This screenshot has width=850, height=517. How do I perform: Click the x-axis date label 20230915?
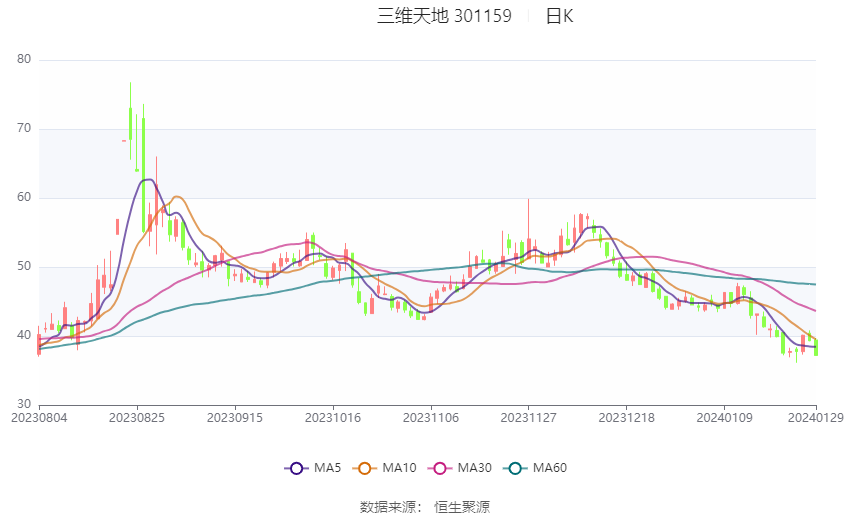[235, 418]
